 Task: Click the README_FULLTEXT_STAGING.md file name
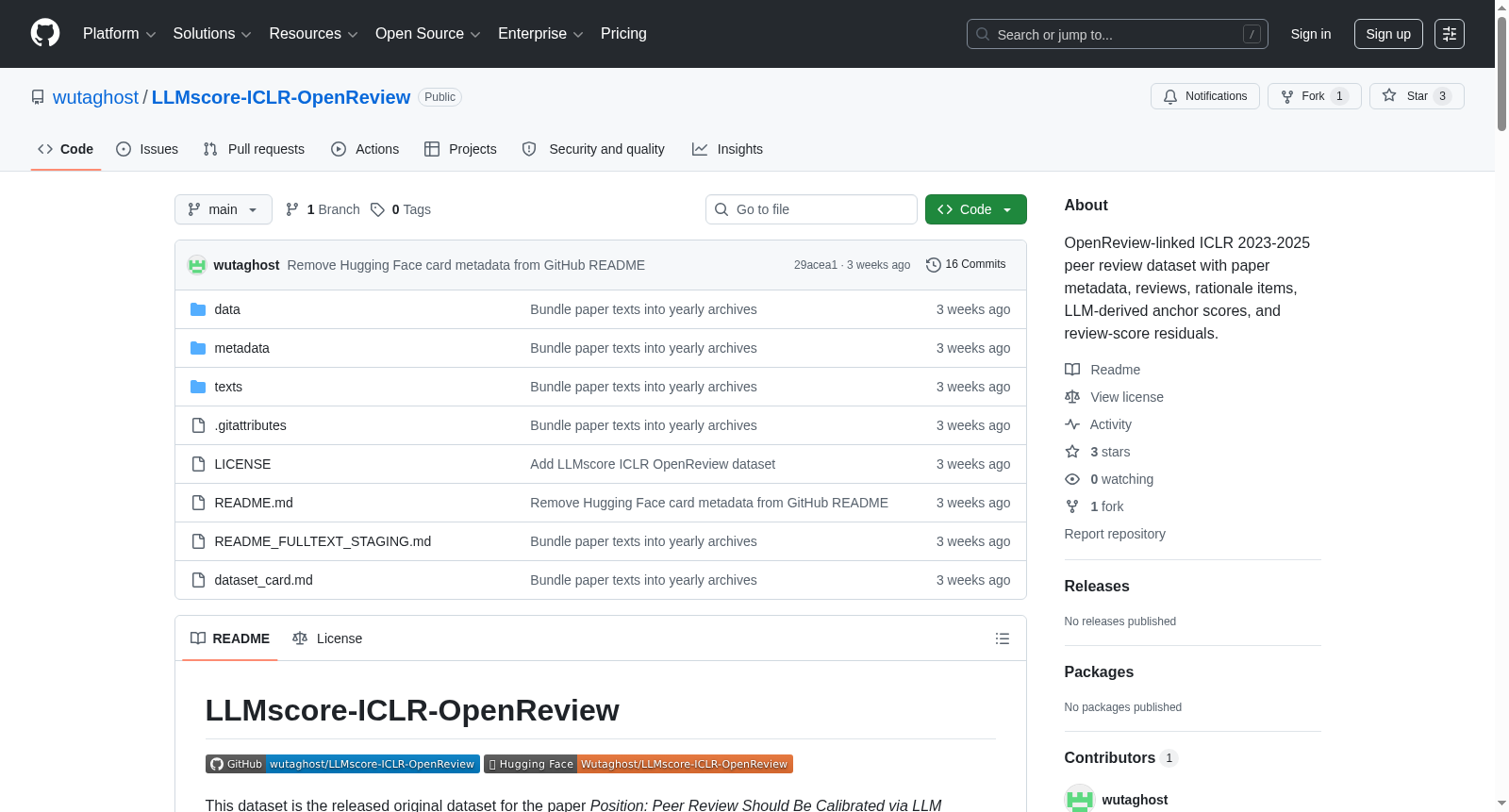coord(323,541)
